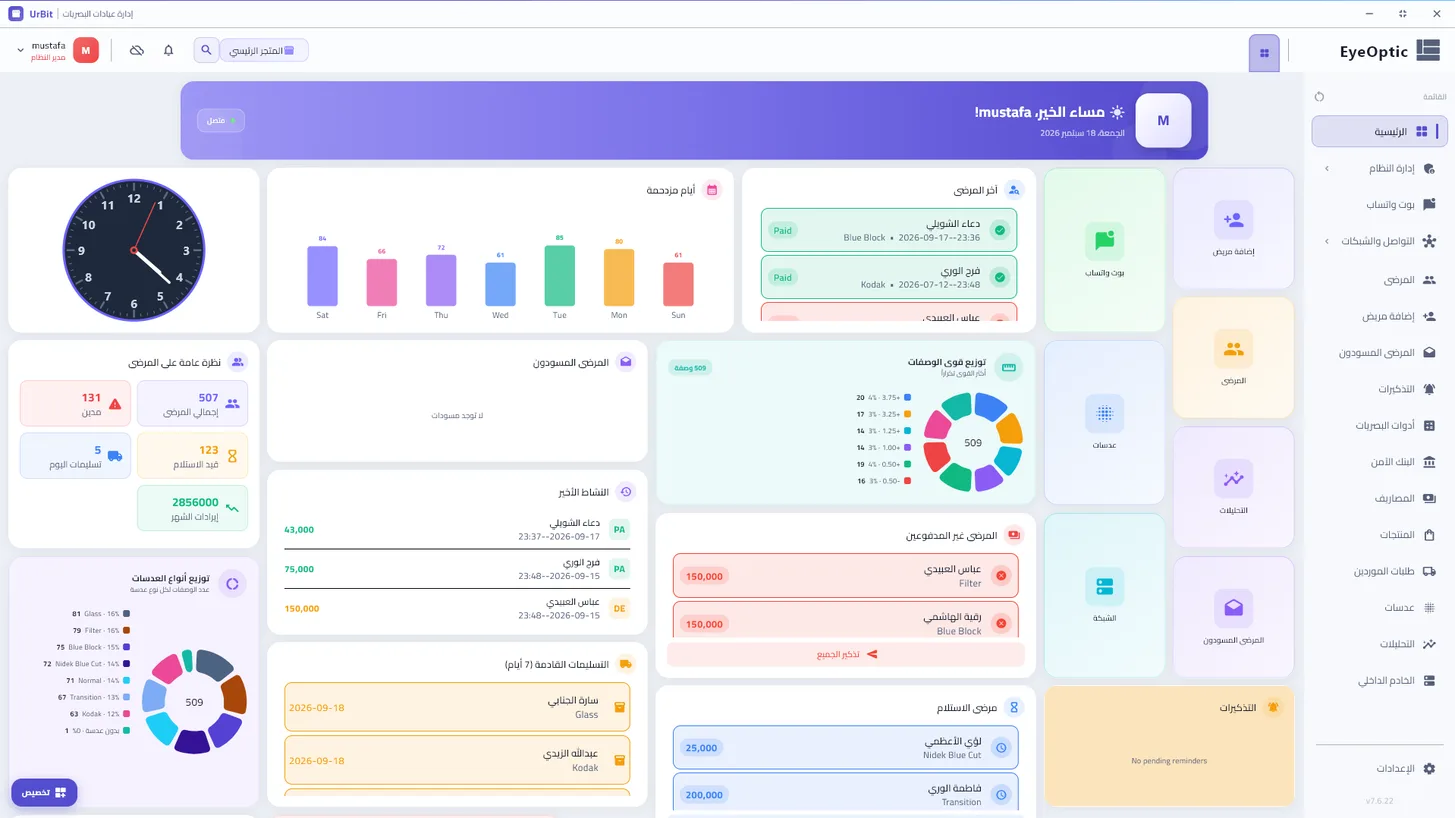Click the تخصيص customize button

pos(44,792)
